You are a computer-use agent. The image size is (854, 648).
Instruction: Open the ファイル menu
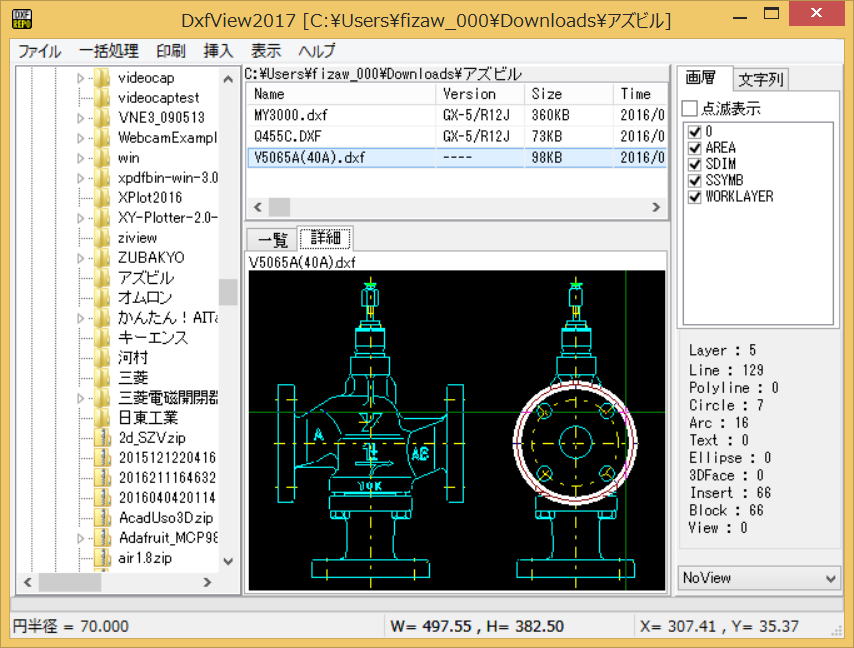point(39,51)
